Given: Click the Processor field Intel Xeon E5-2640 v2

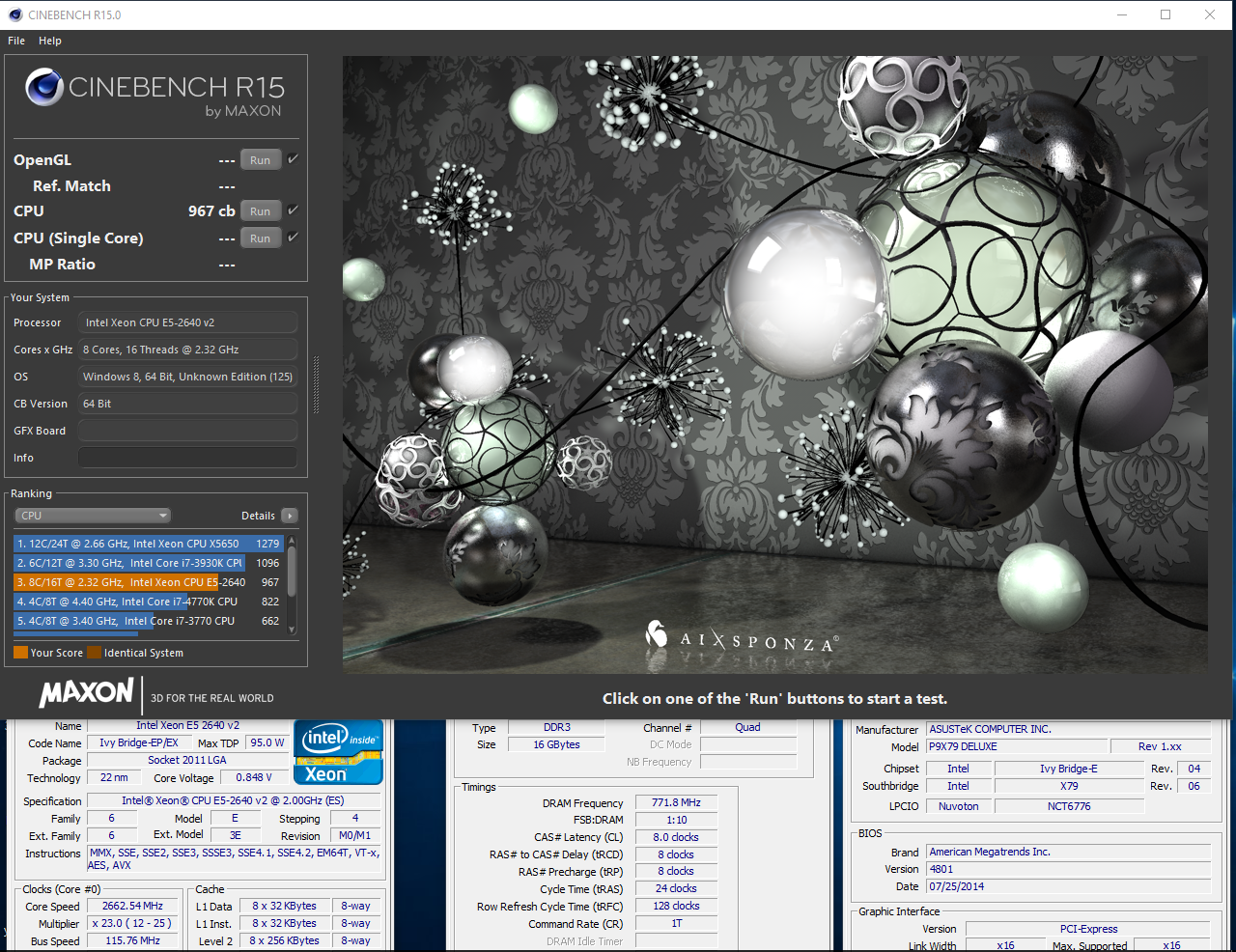Looking at the screenshot, I should click(x=187, y=322).
